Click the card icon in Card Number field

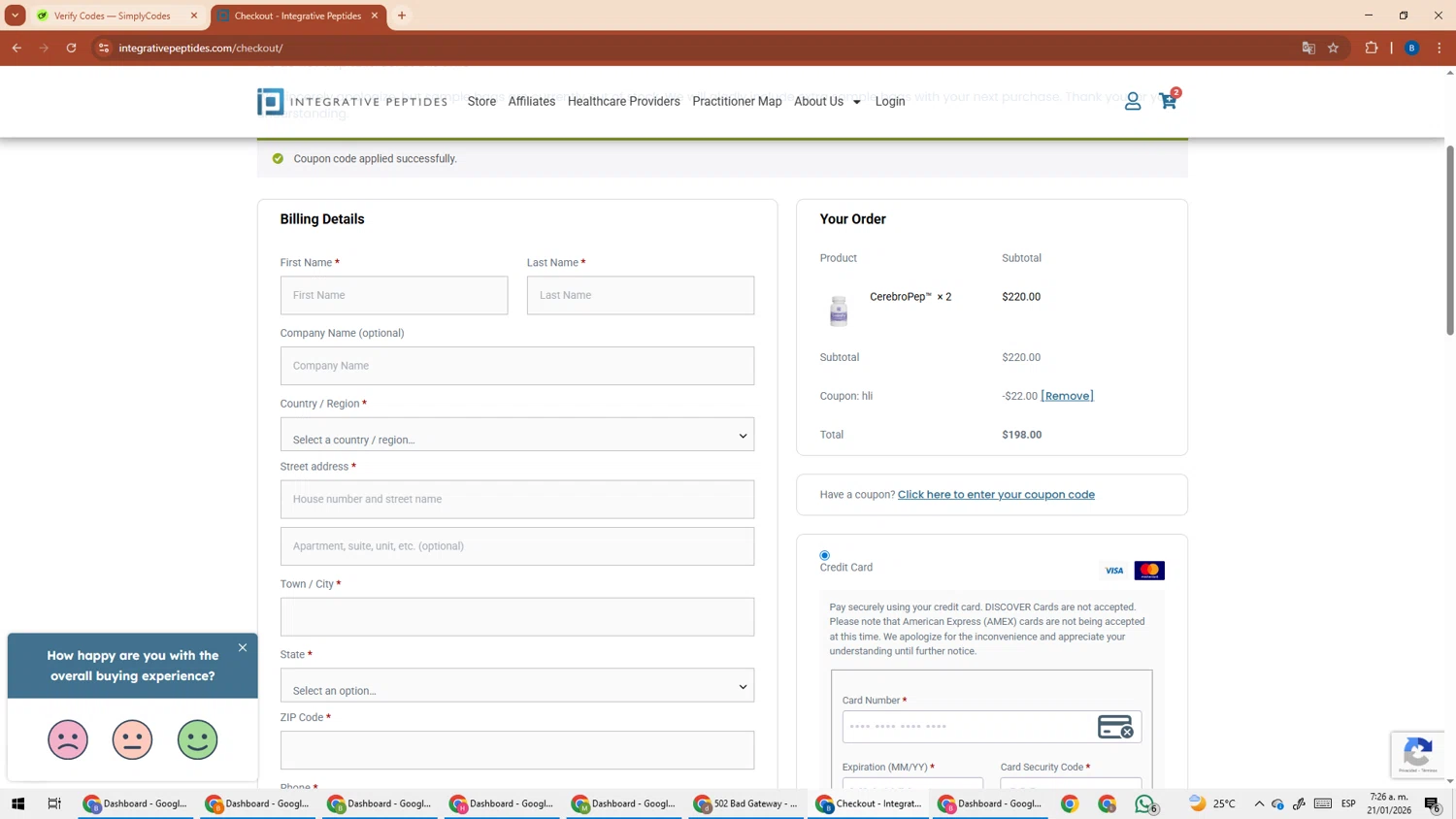point(1115,727)
